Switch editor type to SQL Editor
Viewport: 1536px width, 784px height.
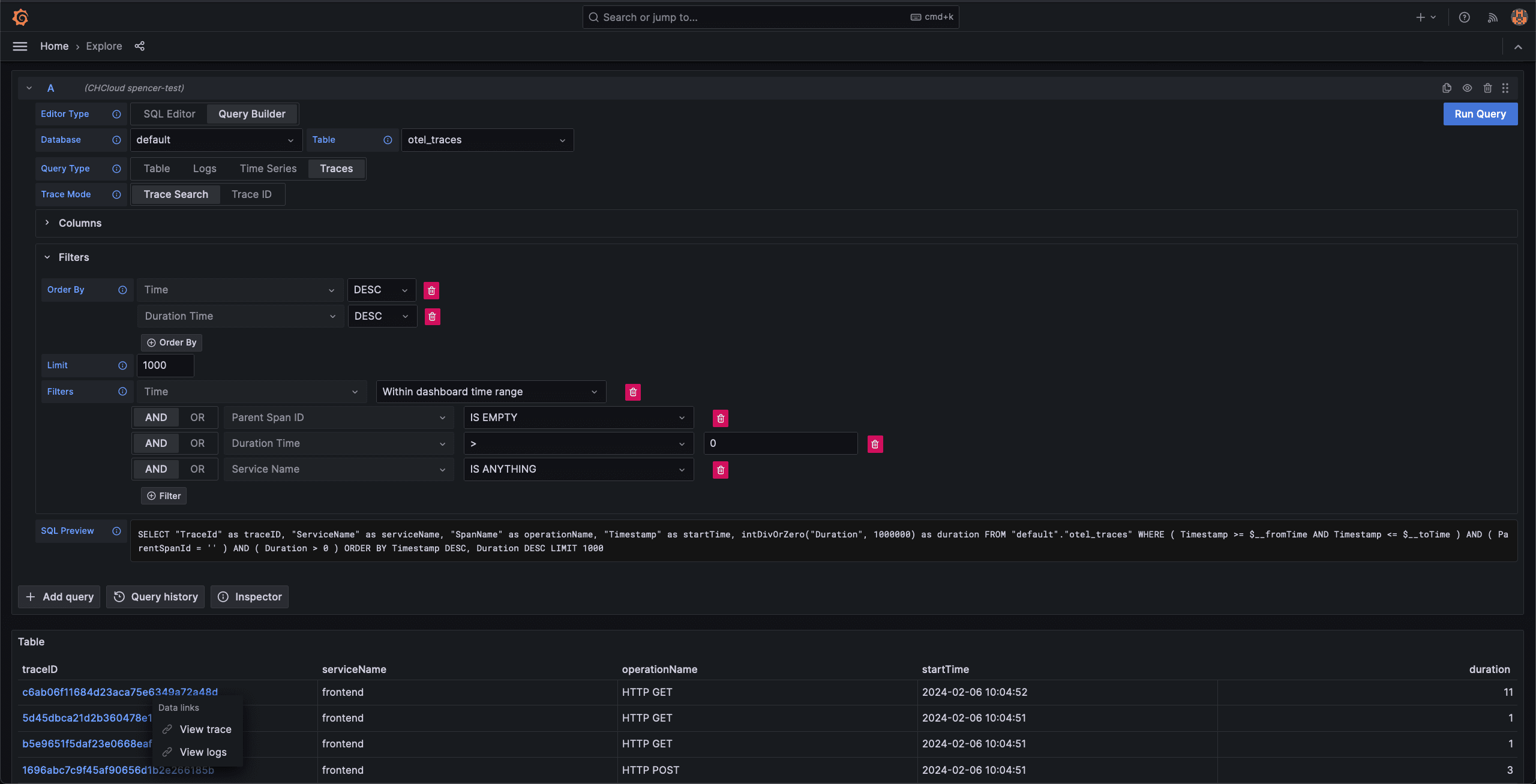(x=169, y=114)
